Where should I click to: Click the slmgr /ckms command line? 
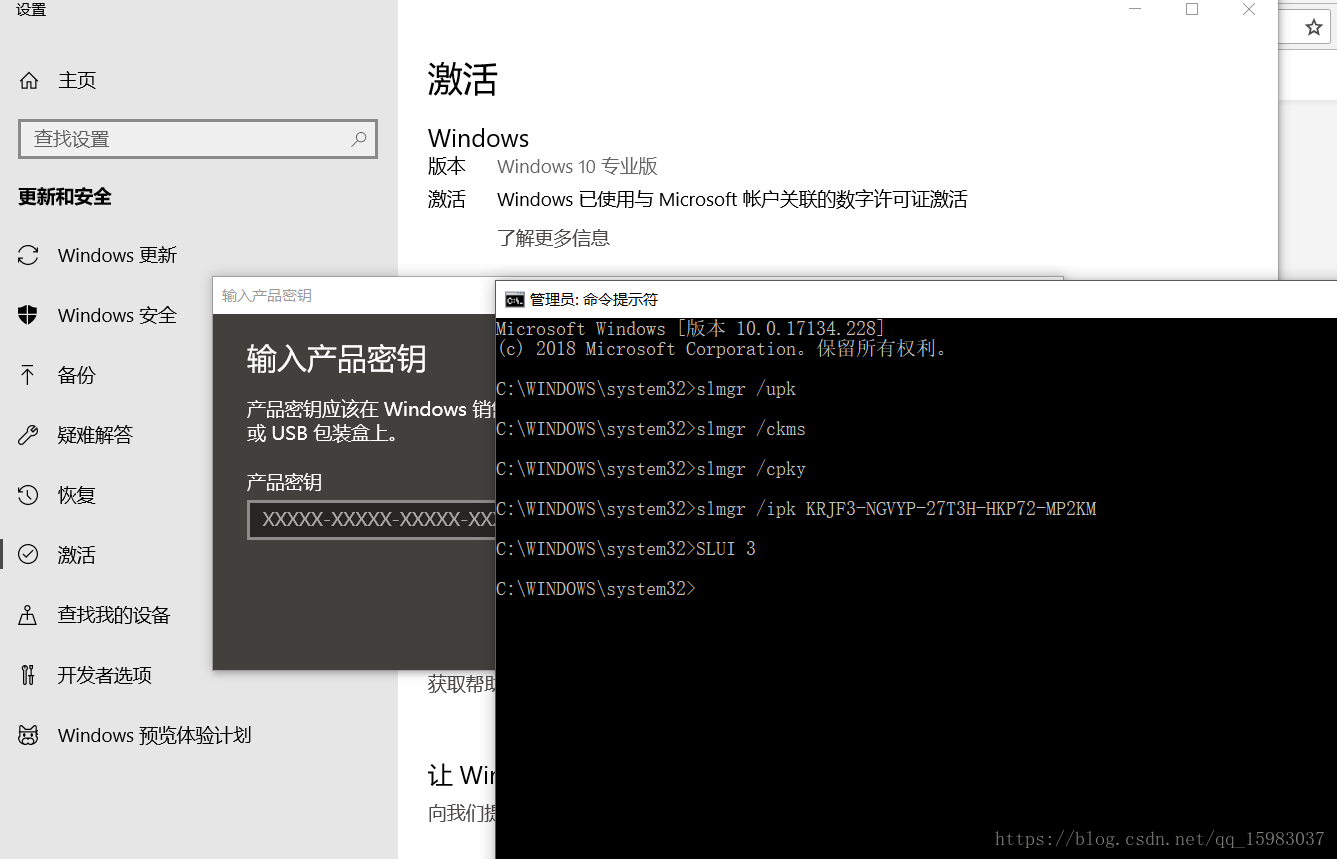(x=651, y=429)
